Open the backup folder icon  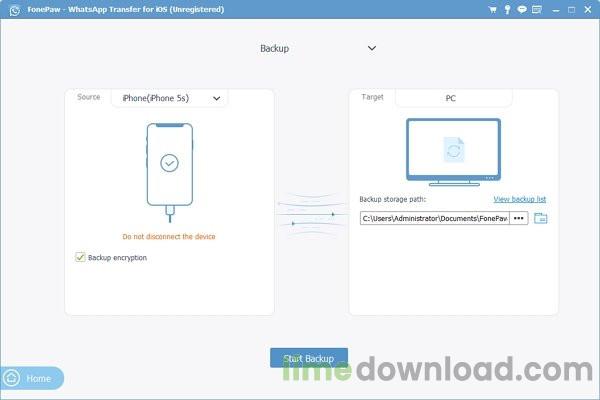click(541, 218)
